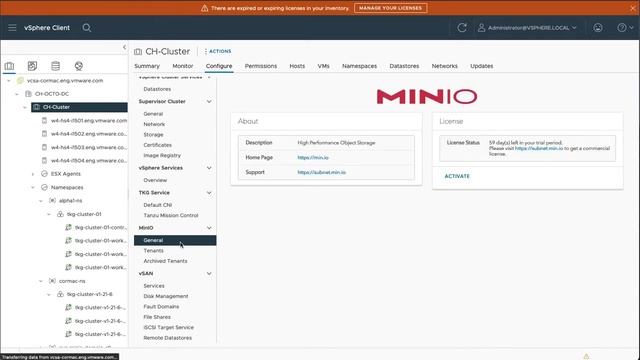Select Default CNI under TKG Service
The image size is (640, 360).
[158, 205]
